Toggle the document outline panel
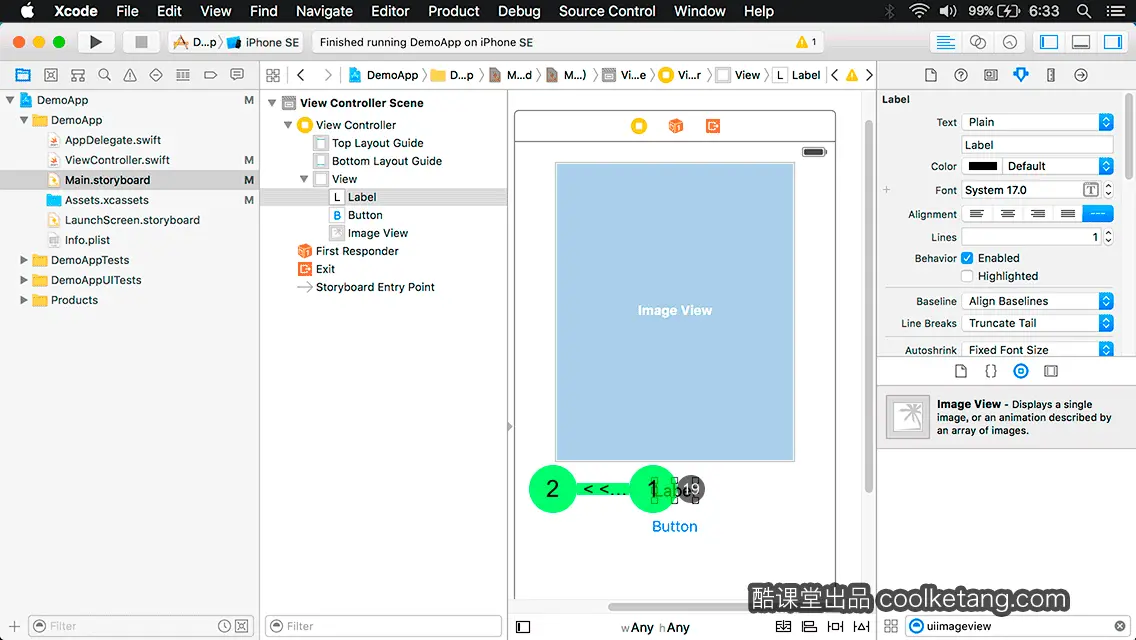Viewport: 1136px width, 640px height. coord(523,627)
